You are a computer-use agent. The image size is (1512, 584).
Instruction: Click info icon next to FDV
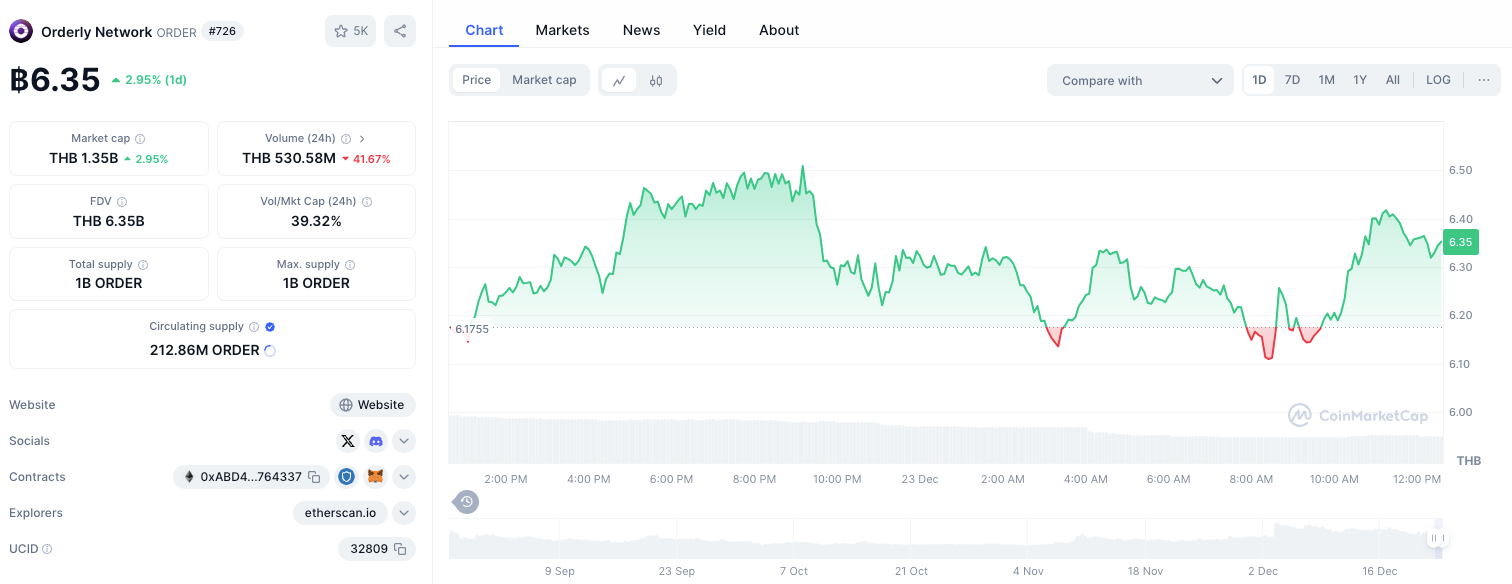point(122,202)
